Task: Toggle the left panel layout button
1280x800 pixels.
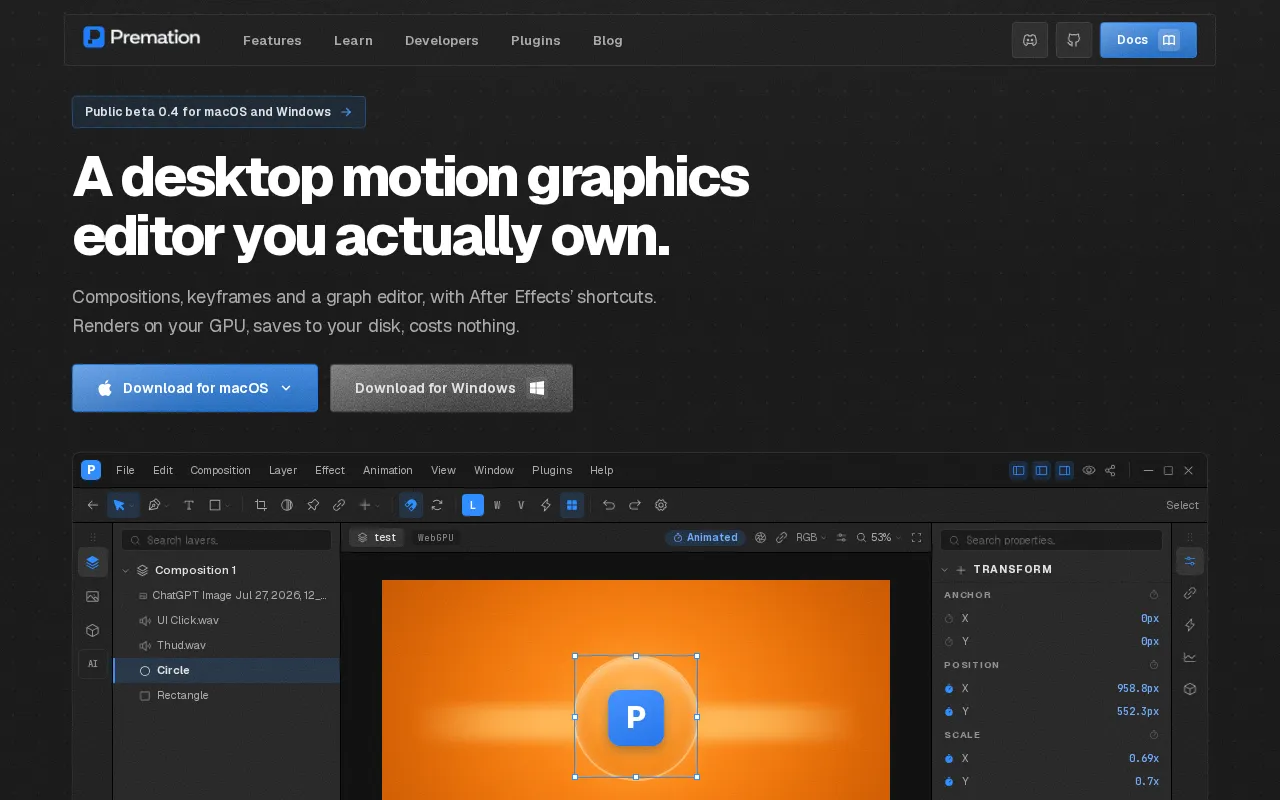Action: pyautogui.click(x=1019, y=470)
